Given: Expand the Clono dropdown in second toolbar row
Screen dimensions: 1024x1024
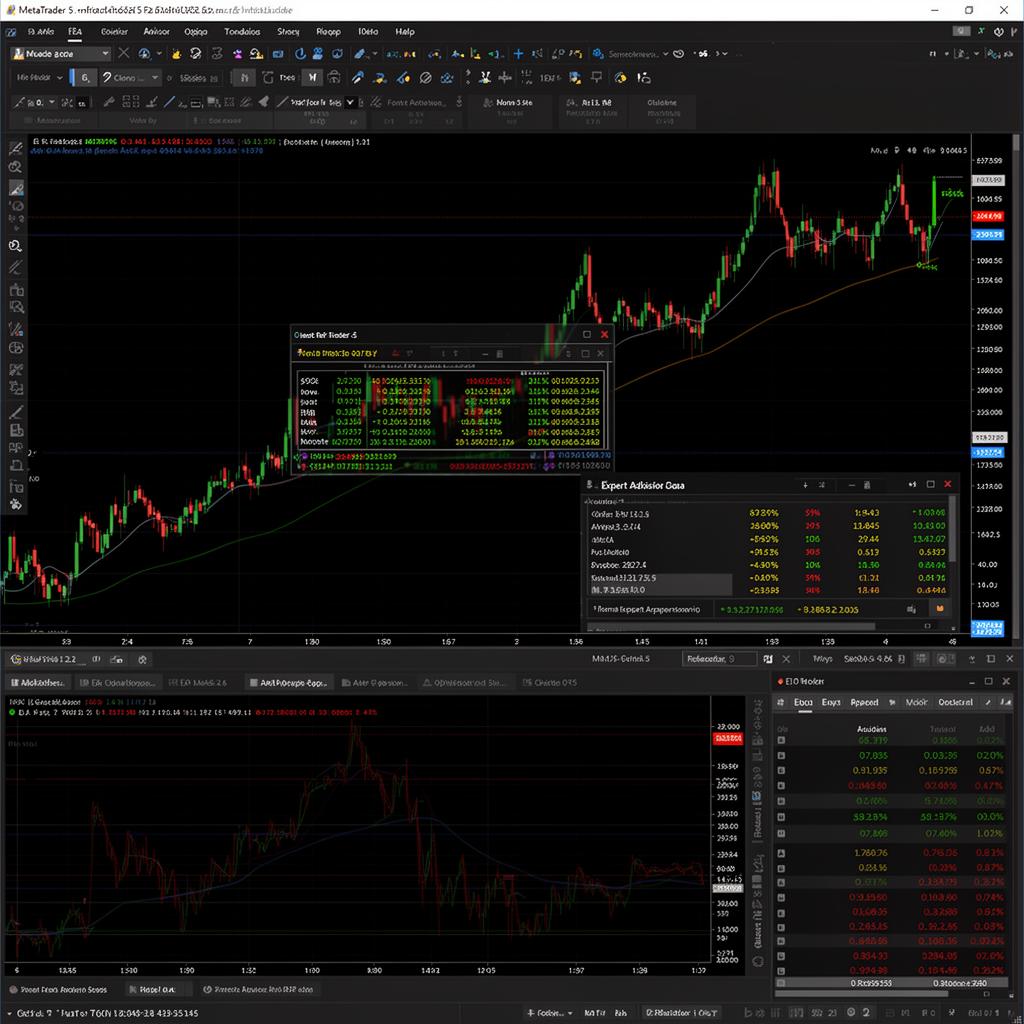Looking at the screenshot, I should 131,78.
